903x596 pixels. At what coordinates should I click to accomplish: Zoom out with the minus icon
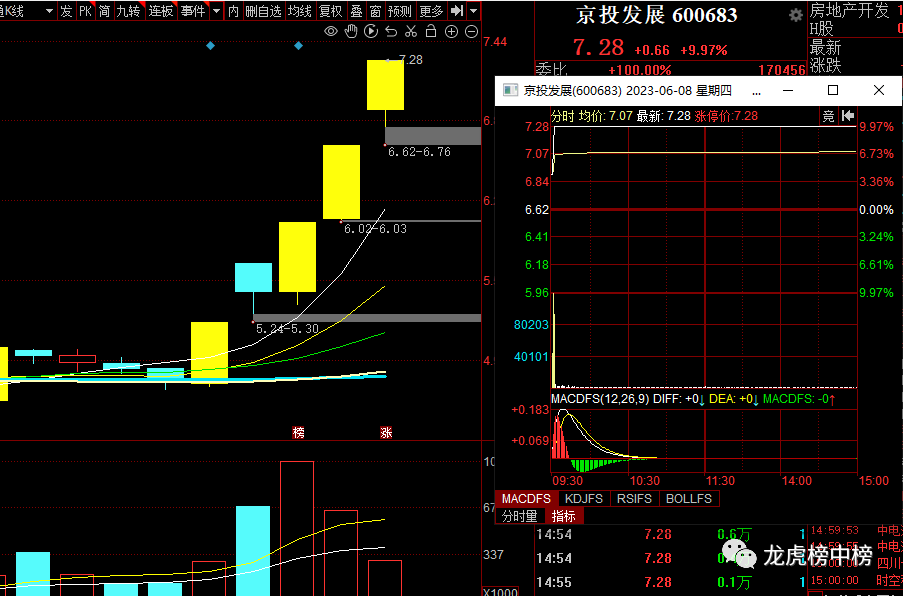(471, 32)
